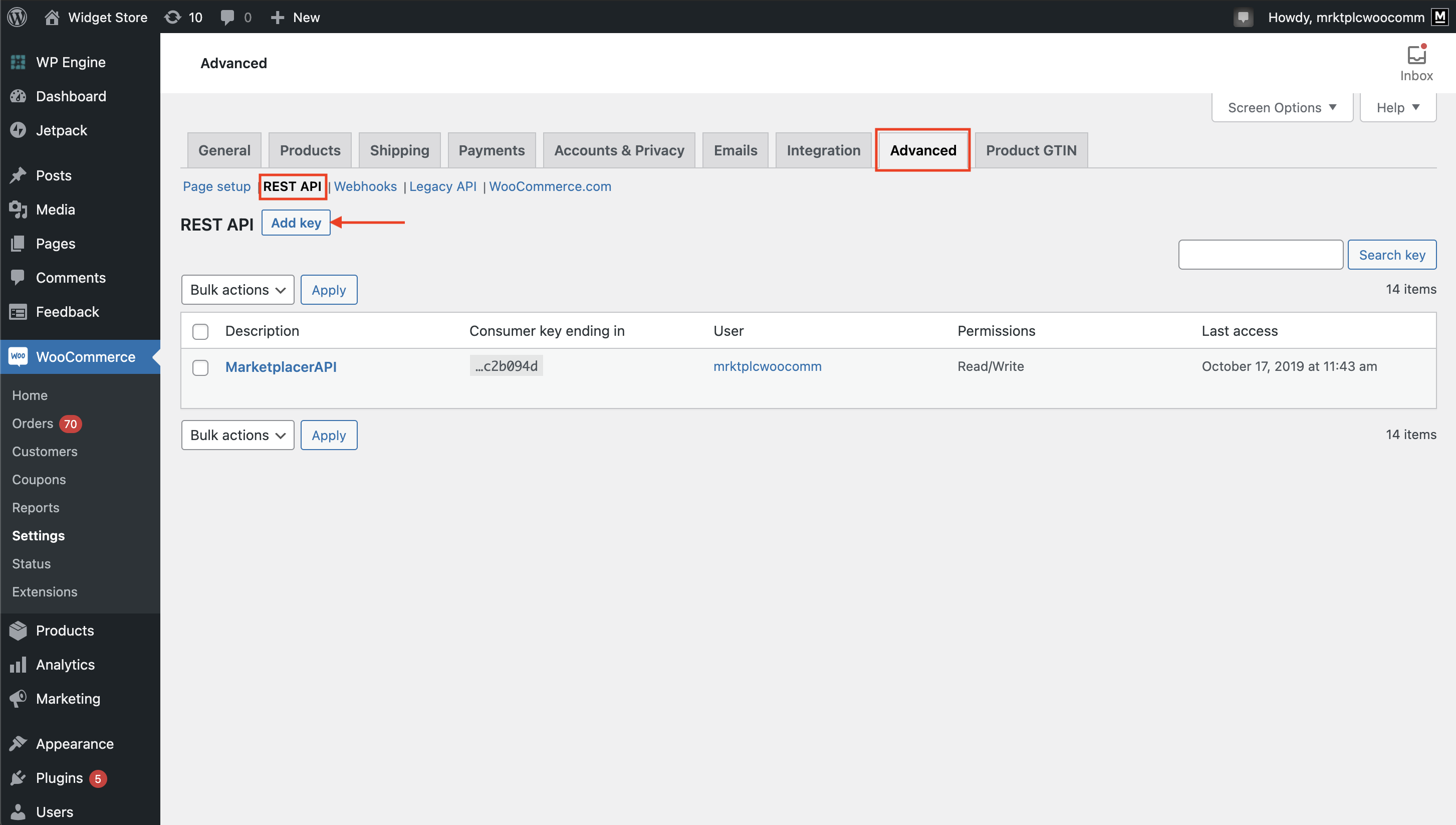
Task: Open the updates icon showing 10
Action: click(x=173, y=17)
